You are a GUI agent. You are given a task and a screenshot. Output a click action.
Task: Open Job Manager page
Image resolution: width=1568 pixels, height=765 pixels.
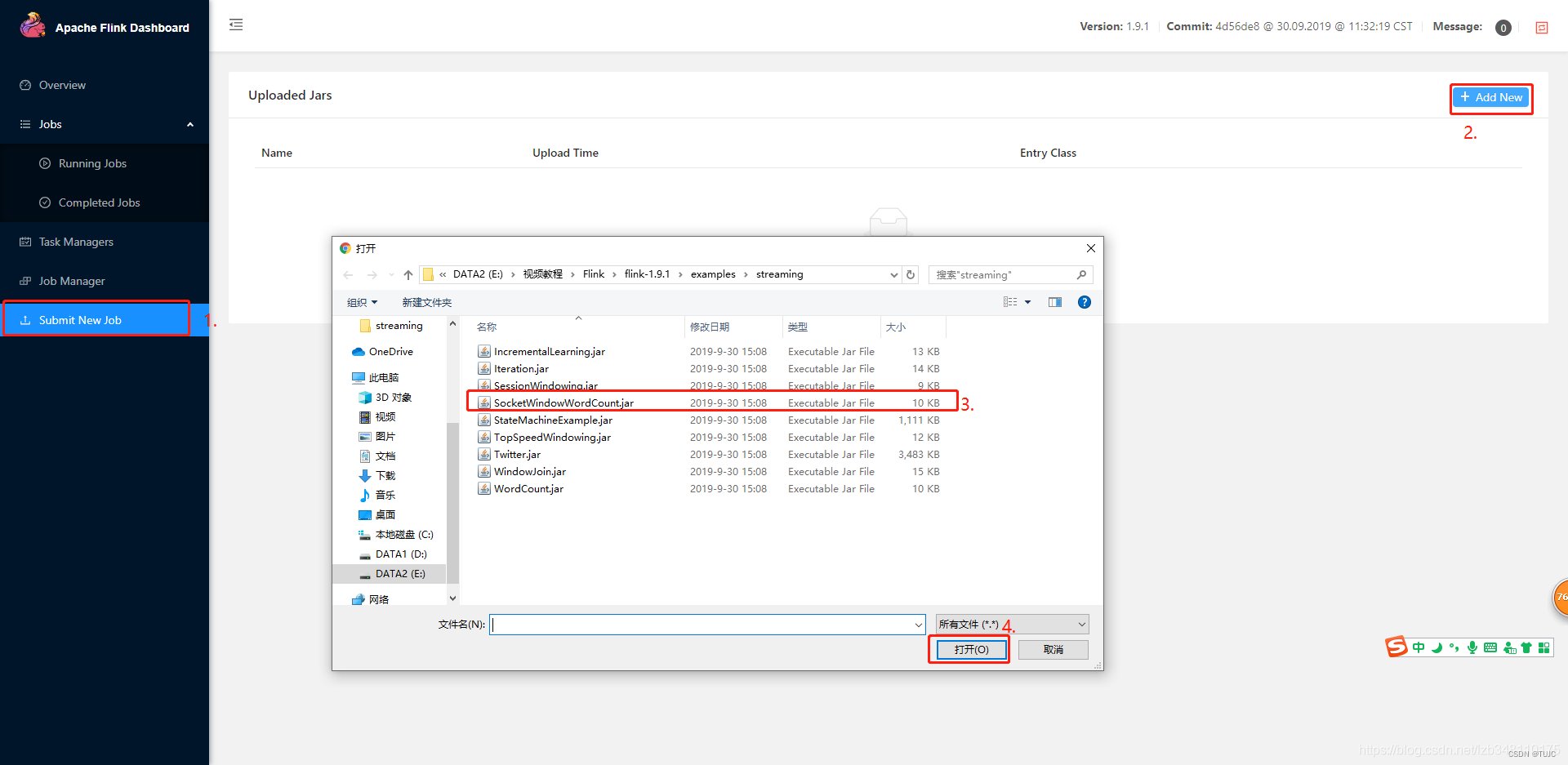72,281
